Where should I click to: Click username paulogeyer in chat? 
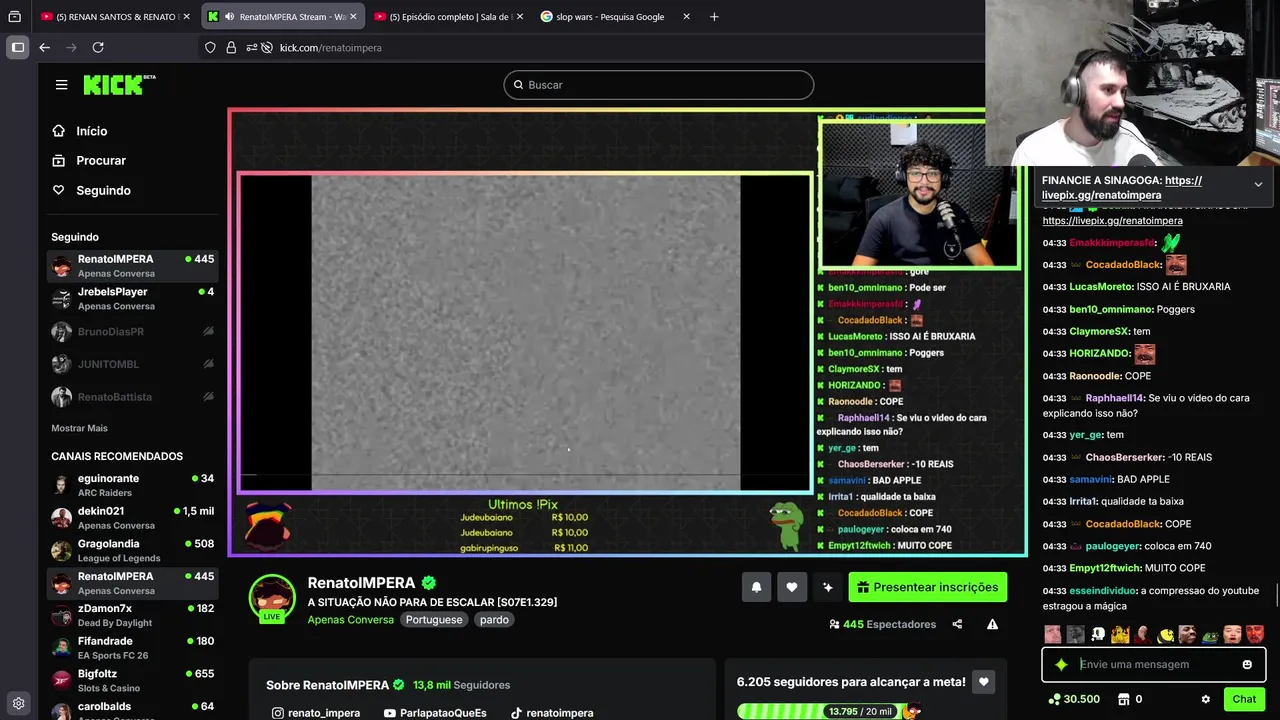click(1114, 546)
